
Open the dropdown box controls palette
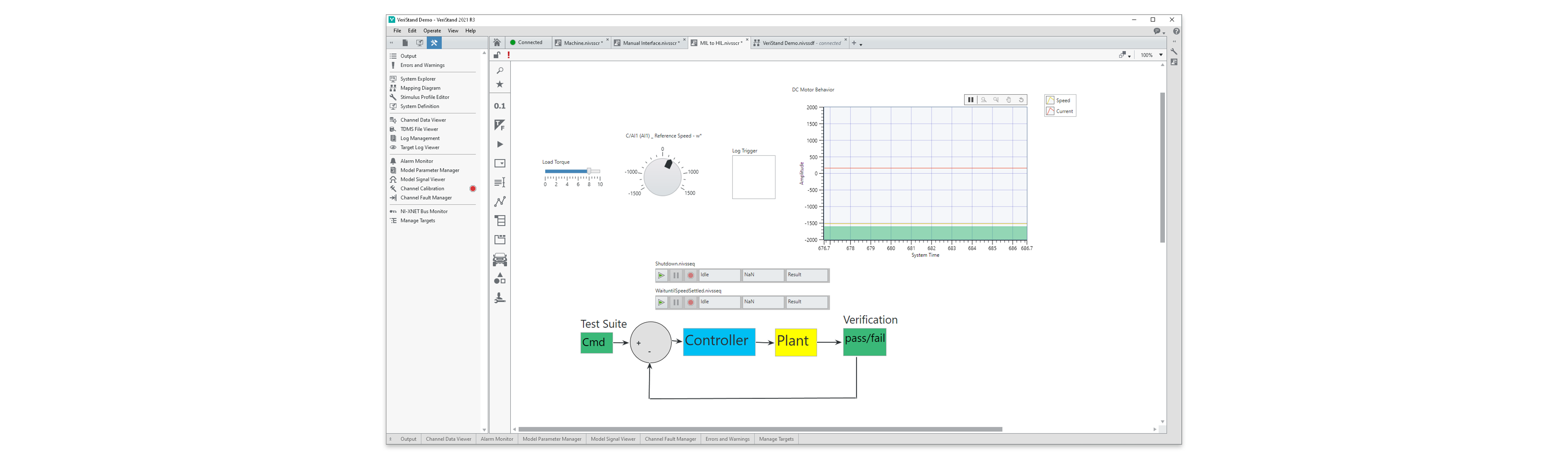(x=500, y=164)
